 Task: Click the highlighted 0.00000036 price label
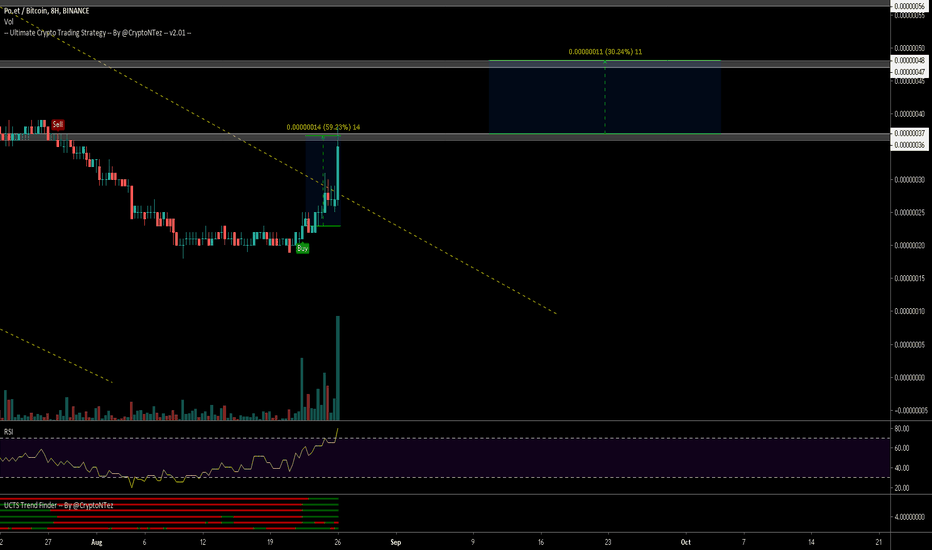[x=909, y=145]
